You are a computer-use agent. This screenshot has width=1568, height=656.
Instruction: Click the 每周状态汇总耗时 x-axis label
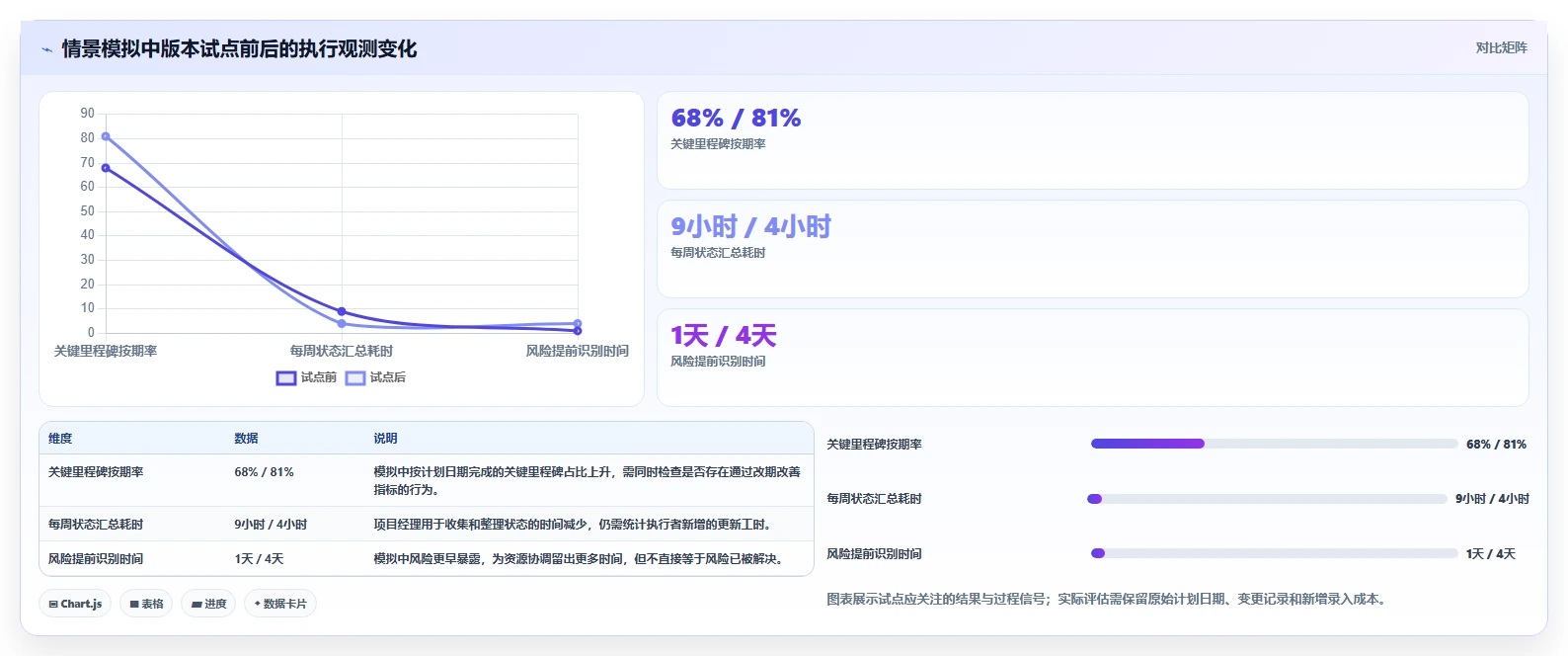tap(342, 351)
